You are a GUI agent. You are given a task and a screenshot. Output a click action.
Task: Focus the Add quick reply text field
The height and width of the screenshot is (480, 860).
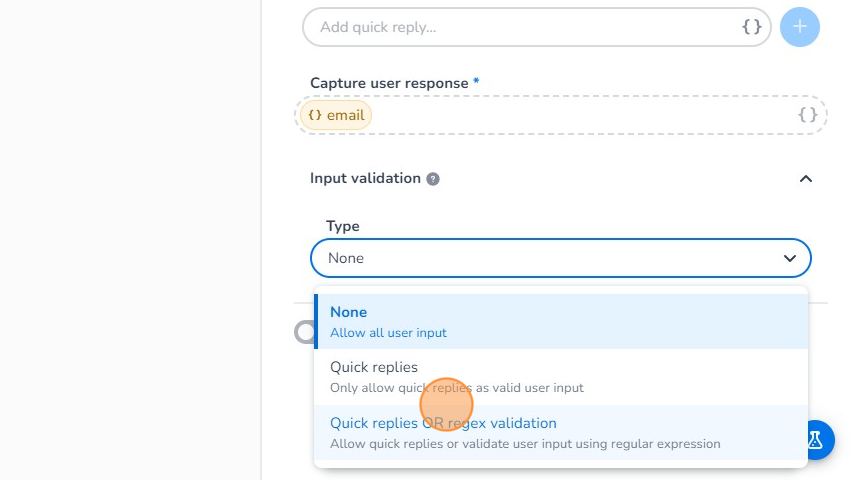tap(520, 27)
